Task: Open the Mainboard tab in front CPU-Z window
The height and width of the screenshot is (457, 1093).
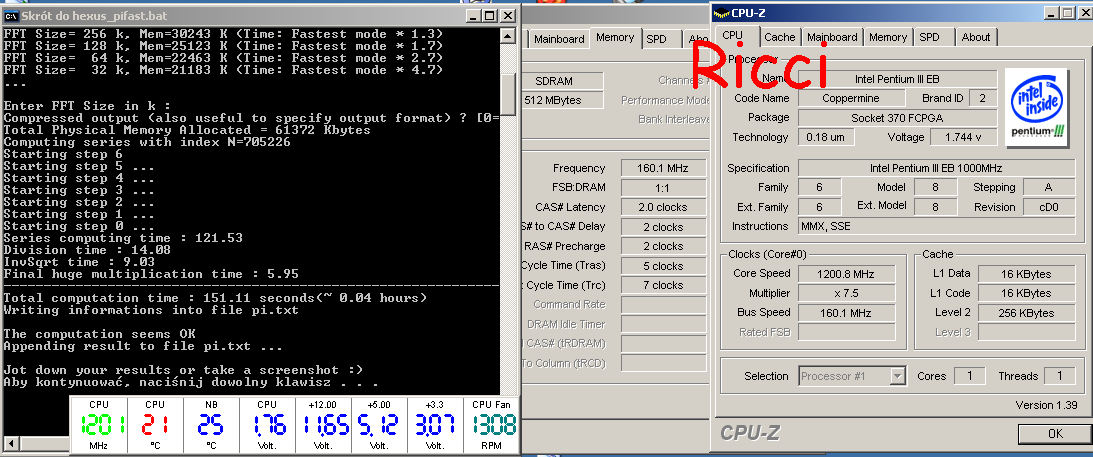Action: click(832, 37)
